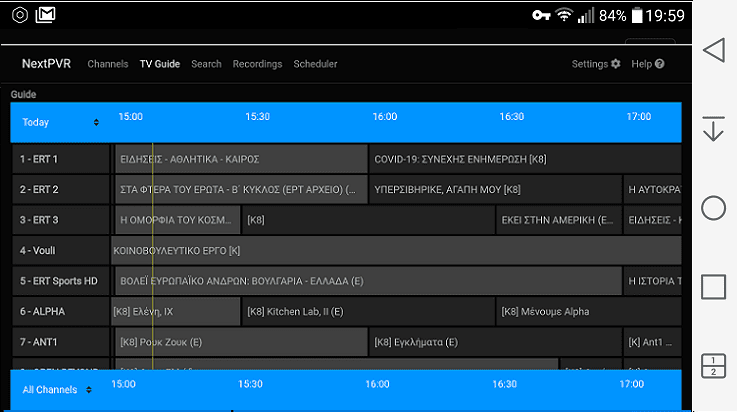Open ΕΙΔΗΣΕΙΣ - ΑΘΛΗΤΙΚΑ - ΚΑΙΡΟΣ program
Image resolution: width=738 pixels, height=412 pixels.
pos(241,159)
